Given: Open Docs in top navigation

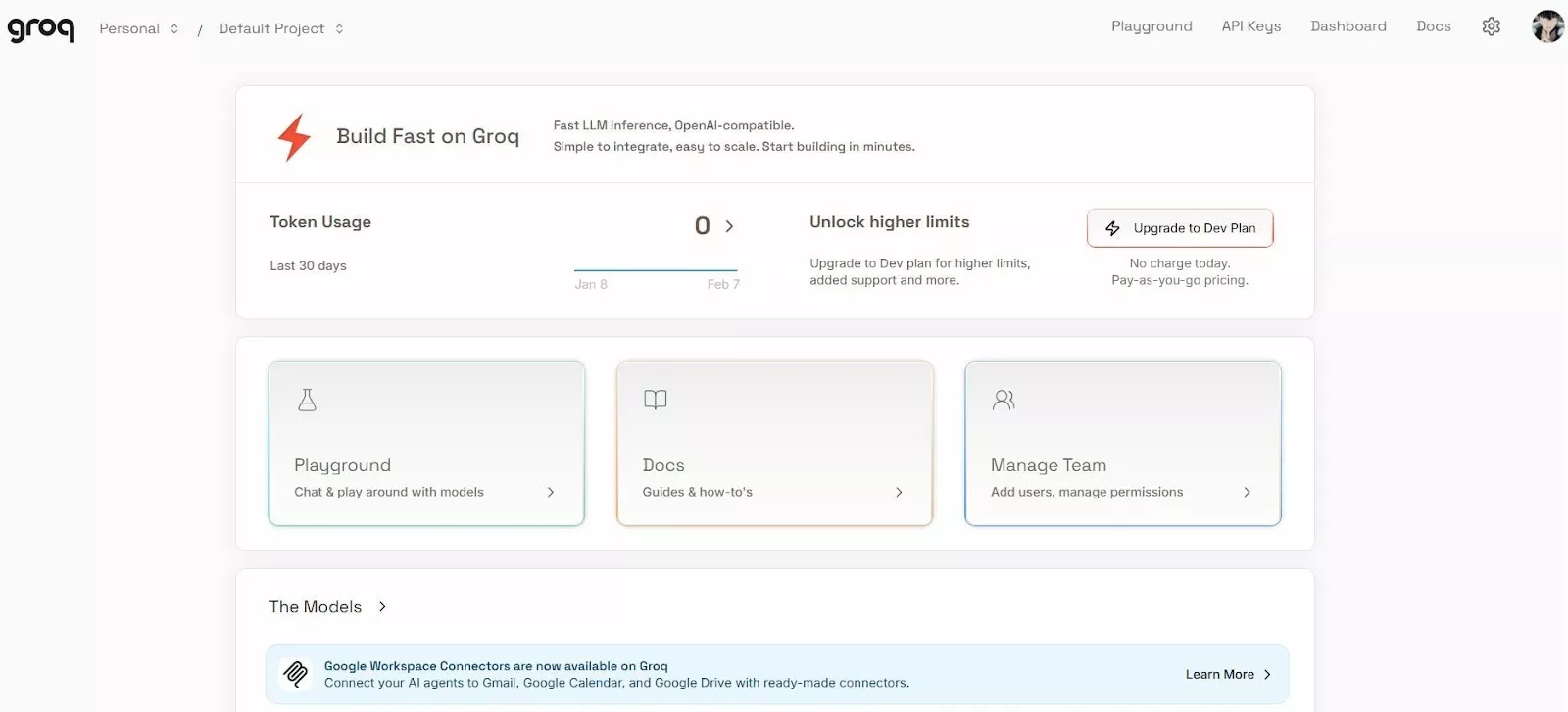Looking at the screenshot, I should pos(1433,26).
